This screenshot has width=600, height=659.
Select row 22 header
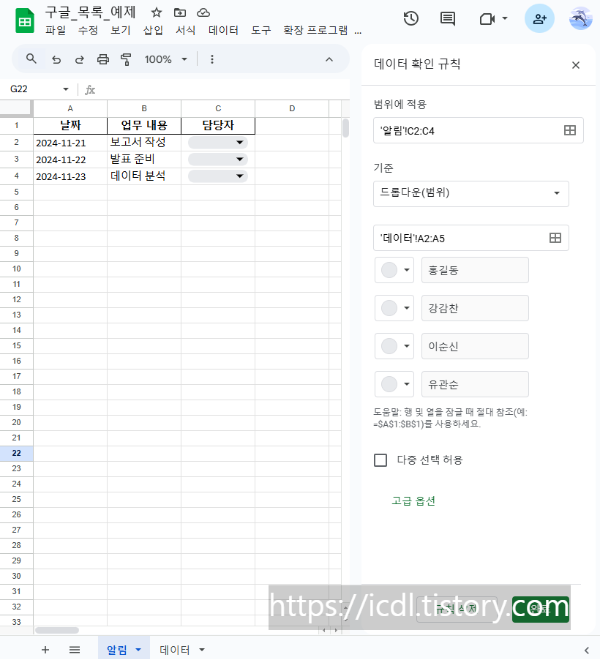point(16,453)
